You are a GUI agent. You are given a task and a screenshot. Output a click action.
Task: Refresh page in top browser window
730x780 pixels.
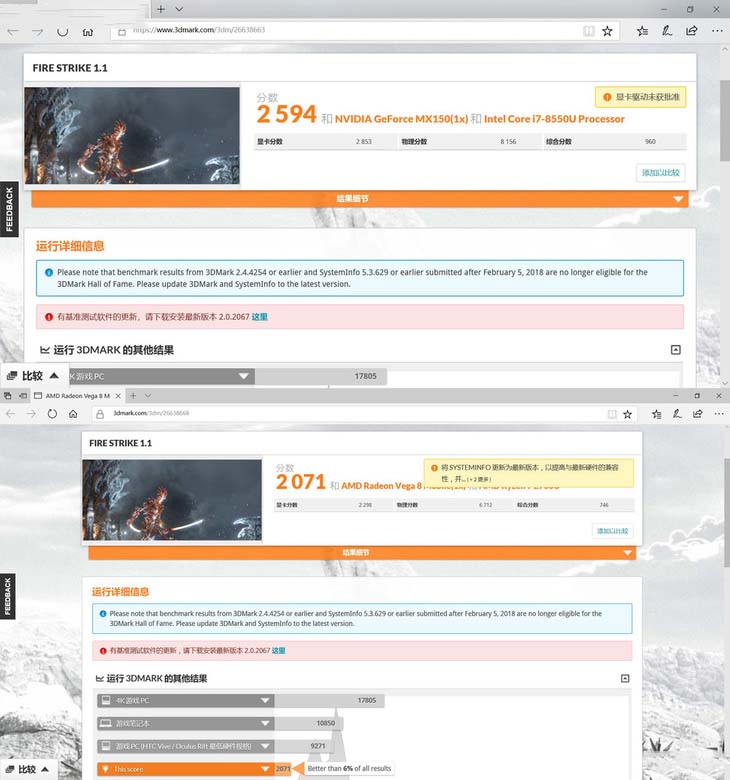coord(62,31)
